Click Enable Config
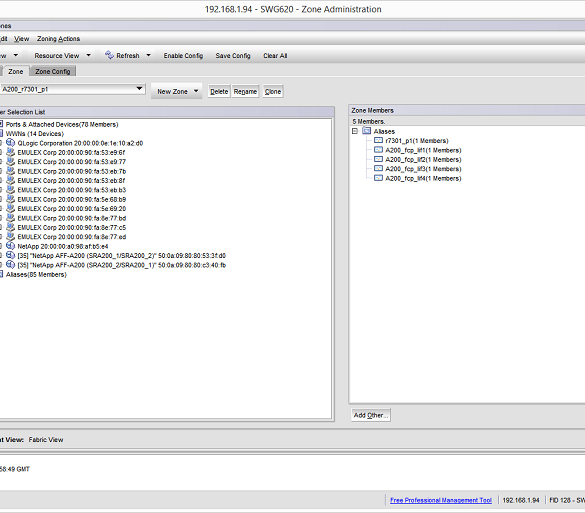This screenshot has width=585, height=513. (x=183, y=56)
